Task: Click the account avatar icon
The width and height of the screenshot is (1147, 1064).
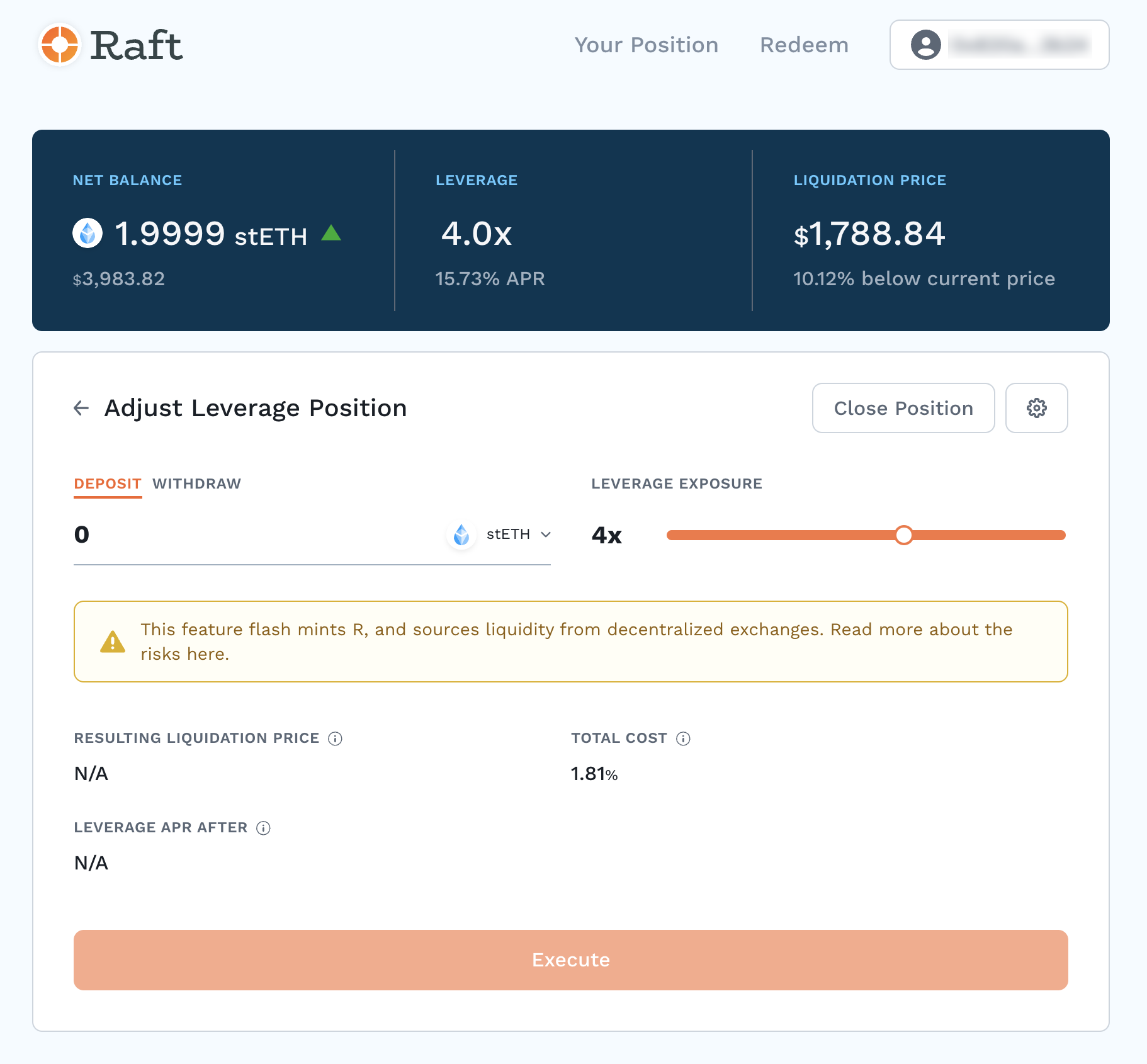Action: [925, 45]
